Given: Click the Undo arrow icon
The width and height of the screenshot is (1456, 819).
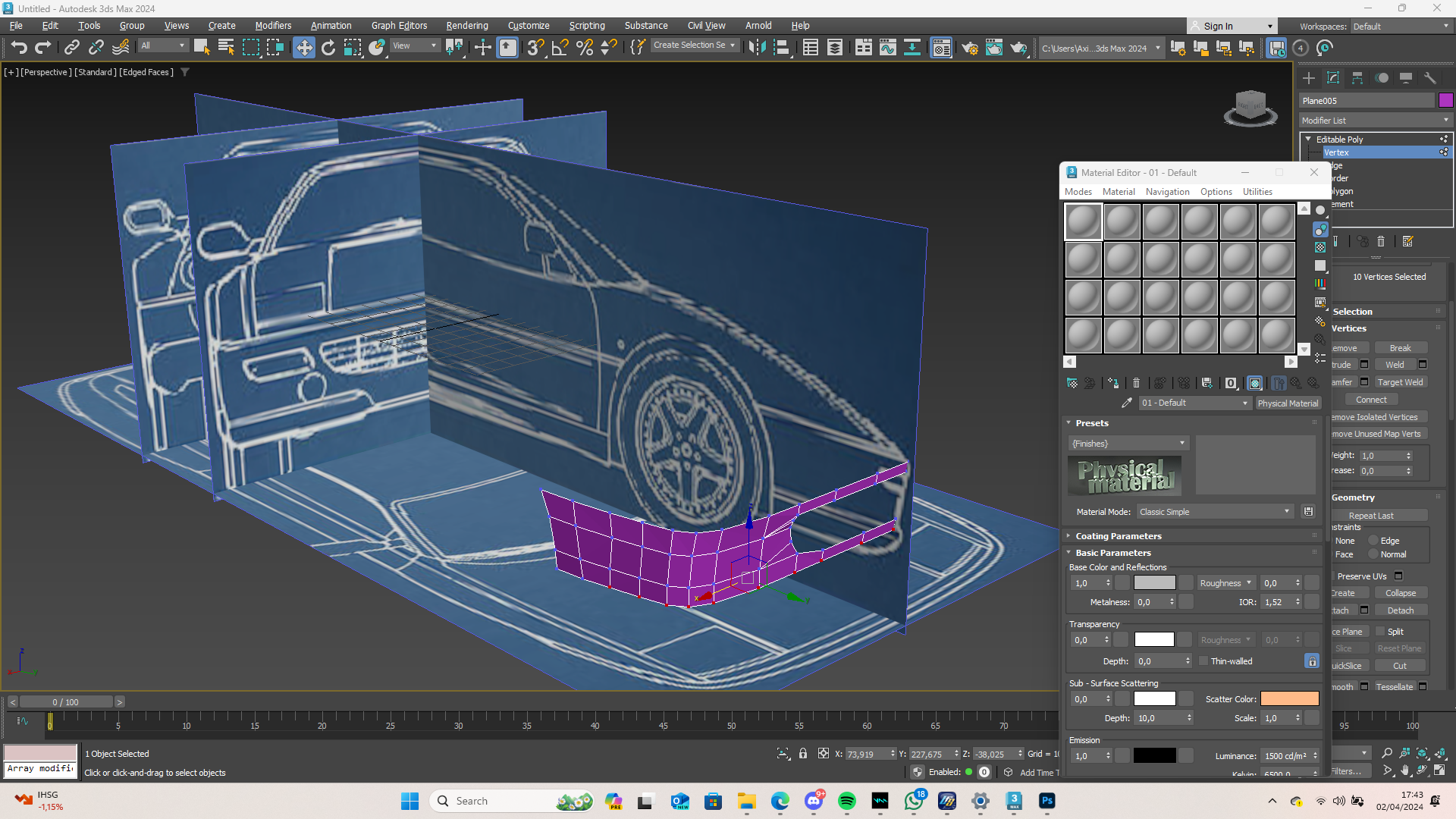Looking at the screenshot, I should pyautogui.click(x=18, y=48).
